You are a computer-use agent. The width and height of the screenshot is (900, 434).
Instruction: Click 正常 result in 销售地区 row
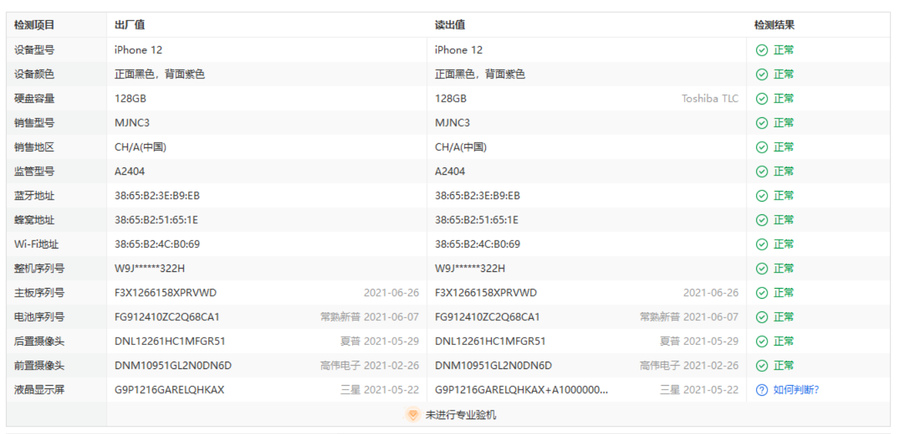tap(783, 148)
